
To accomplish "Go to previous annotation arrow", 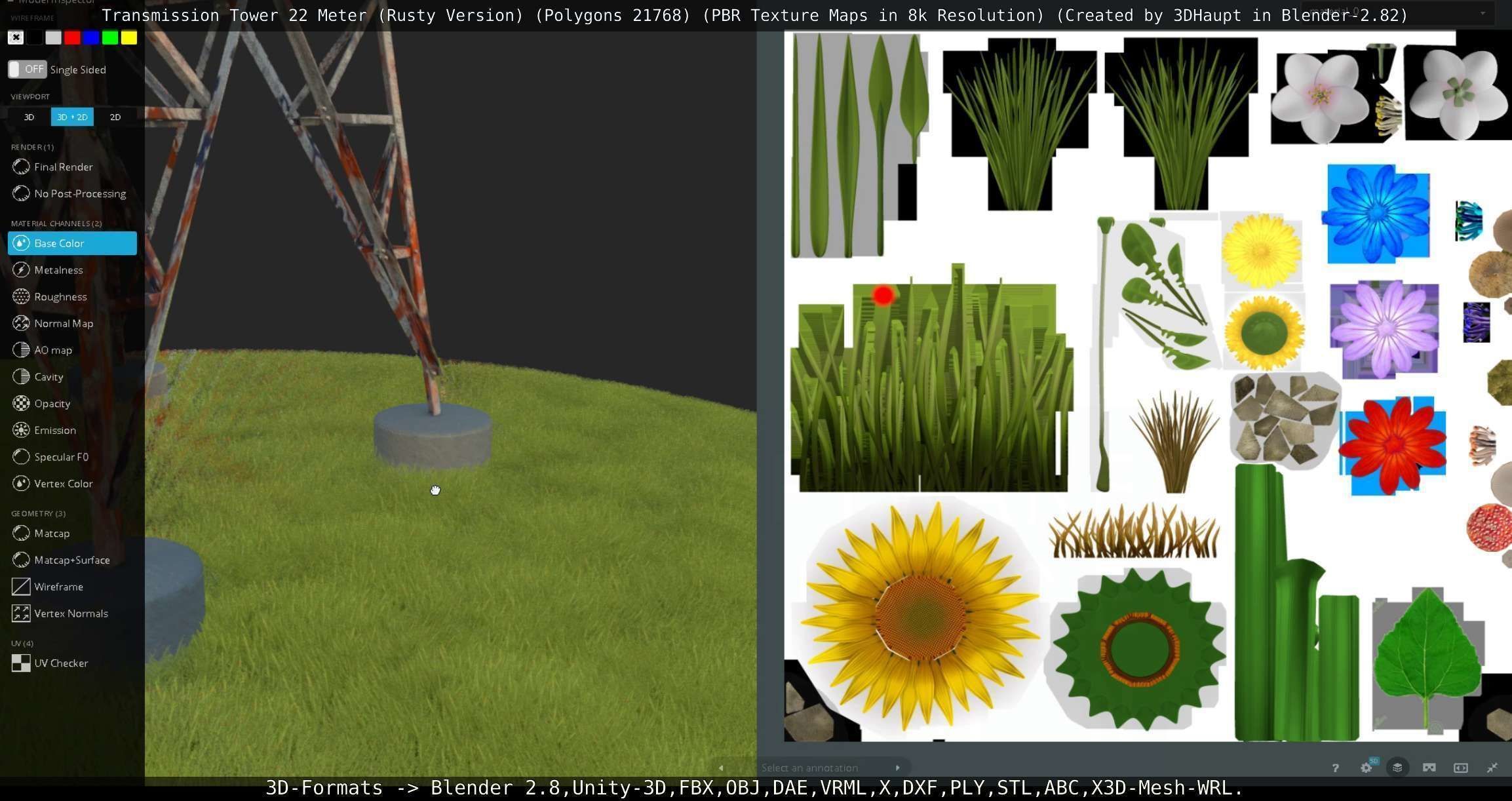I will [721, 768].
